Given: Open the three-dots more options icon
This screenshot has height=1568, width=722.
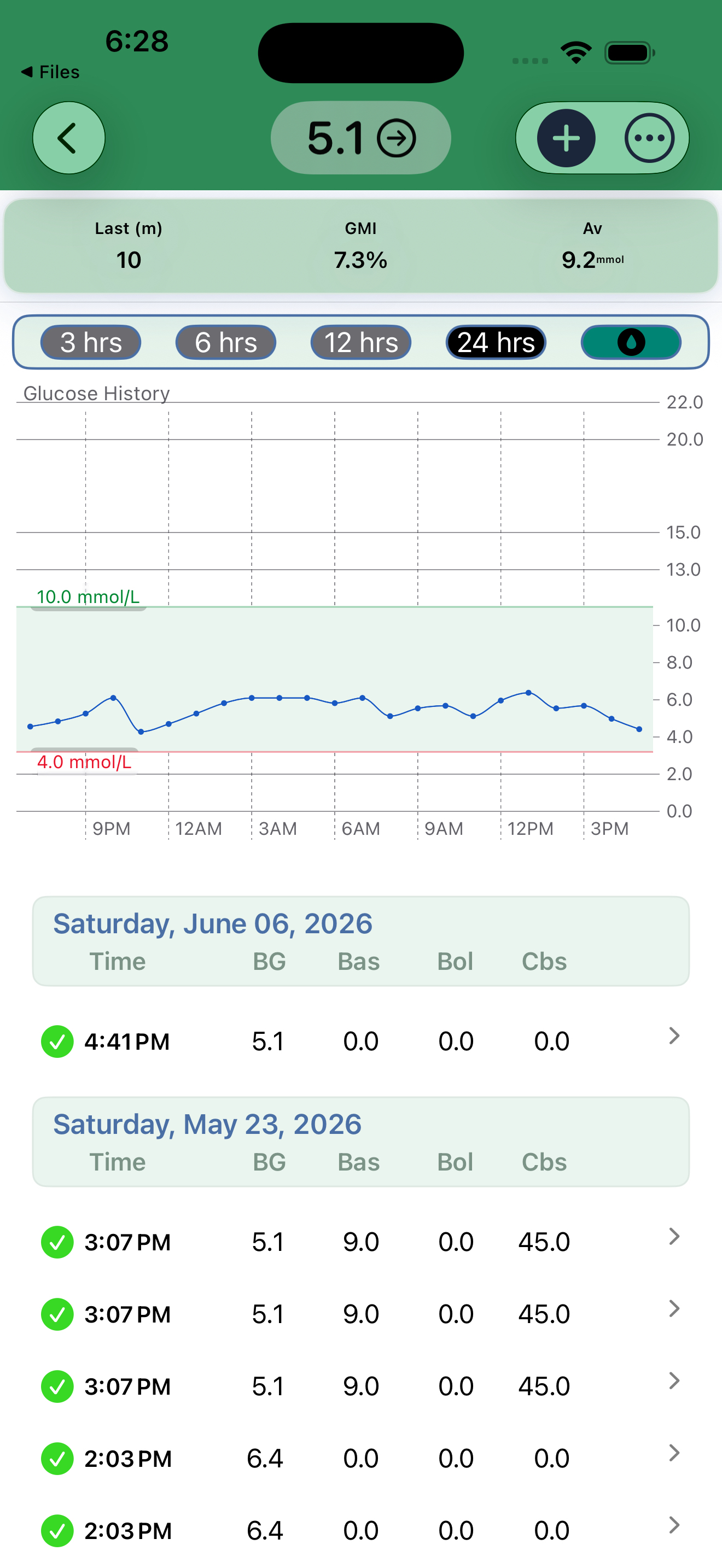Looking at the screenshot, I should pos(649,138).
